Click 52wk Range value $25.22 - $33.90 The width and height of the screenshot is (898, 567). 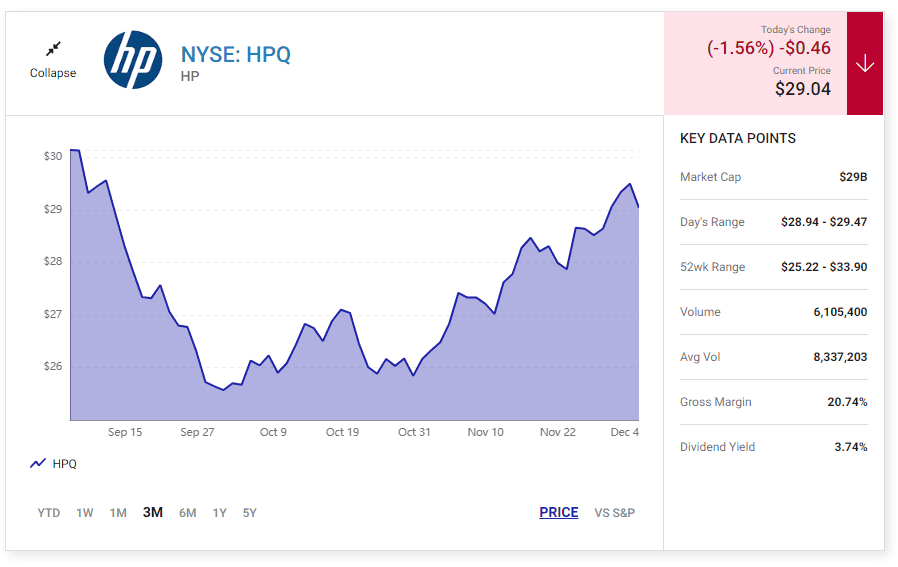click(824, 267)
